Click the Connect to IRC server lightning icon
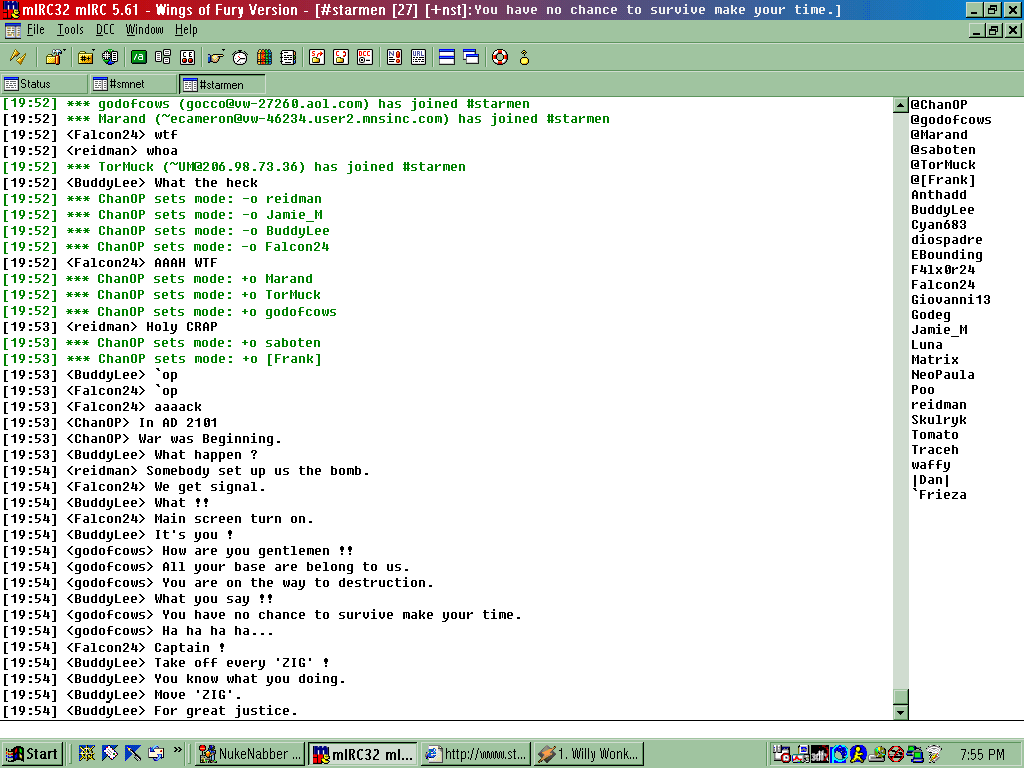The width and height of the screenshot is (1024, 768). tap(17, 57)
